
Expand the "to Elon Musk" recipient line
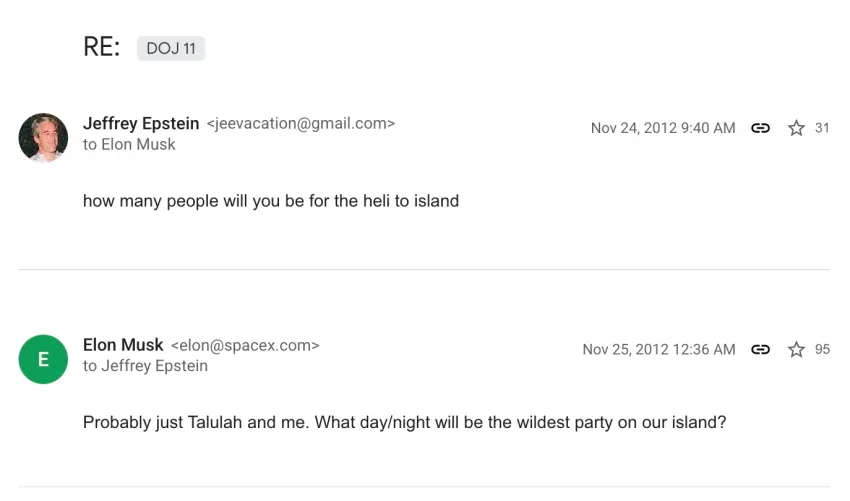(x=129, y=145)
